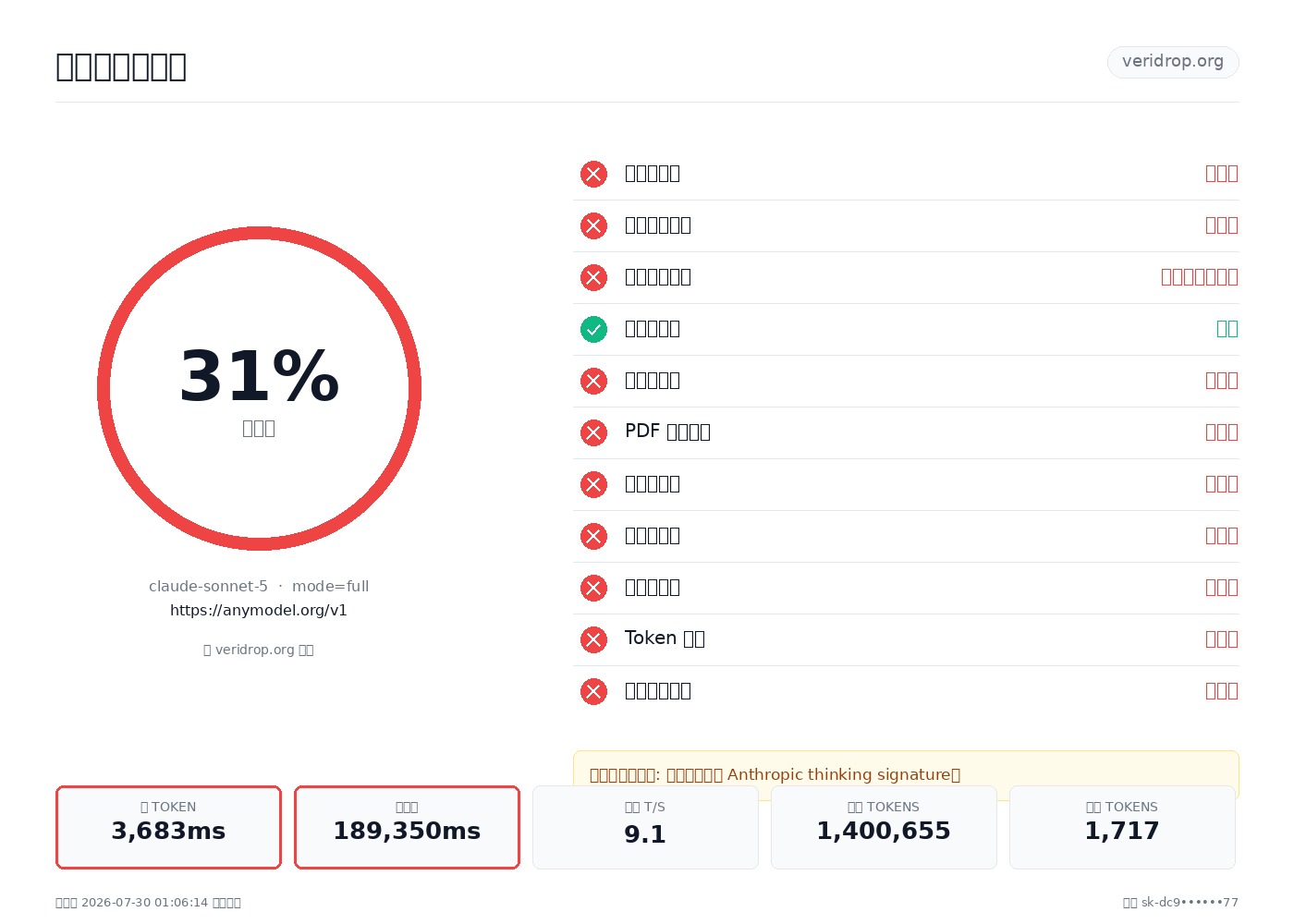Click the red X icon beside Token row

pos(593,639)
